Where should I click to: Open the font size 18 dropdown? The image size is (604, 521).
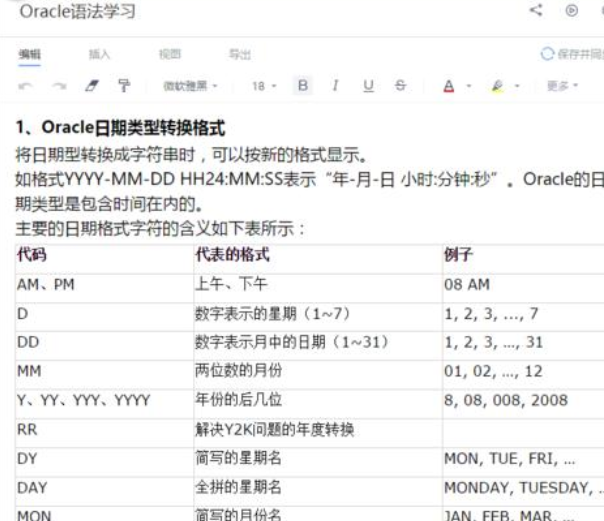(x=264, y=85)
